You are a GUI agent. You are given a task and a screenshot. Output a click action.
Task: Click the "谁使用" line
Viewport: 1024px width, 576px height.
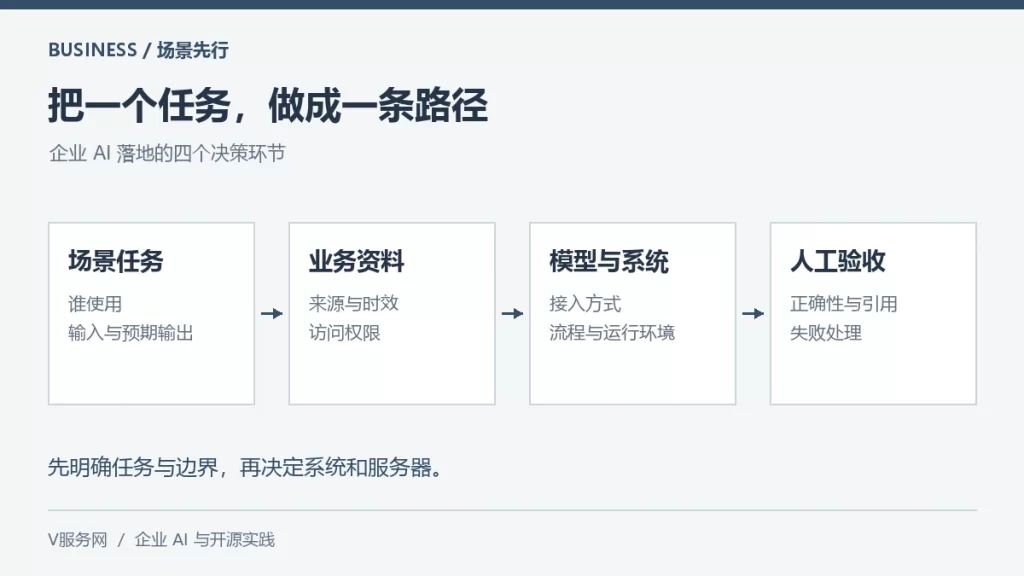[x=95, y=304]
